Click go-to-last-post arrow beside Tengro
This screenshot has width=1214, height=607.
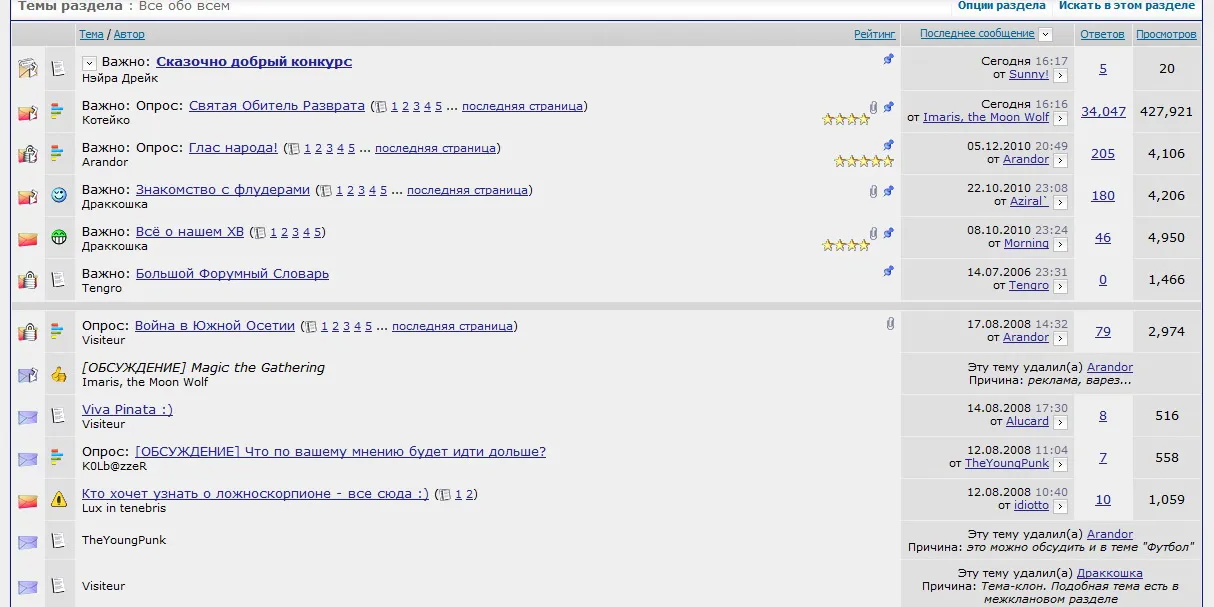click(1060, 285)
